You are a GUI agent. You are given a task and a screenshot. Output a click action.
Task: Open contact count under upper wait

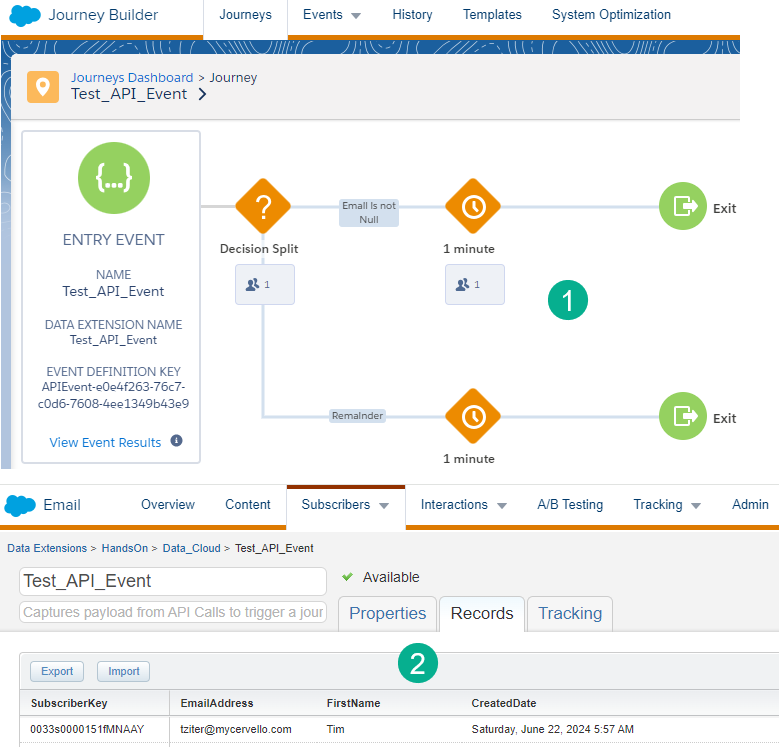click(x=475, y=285)
